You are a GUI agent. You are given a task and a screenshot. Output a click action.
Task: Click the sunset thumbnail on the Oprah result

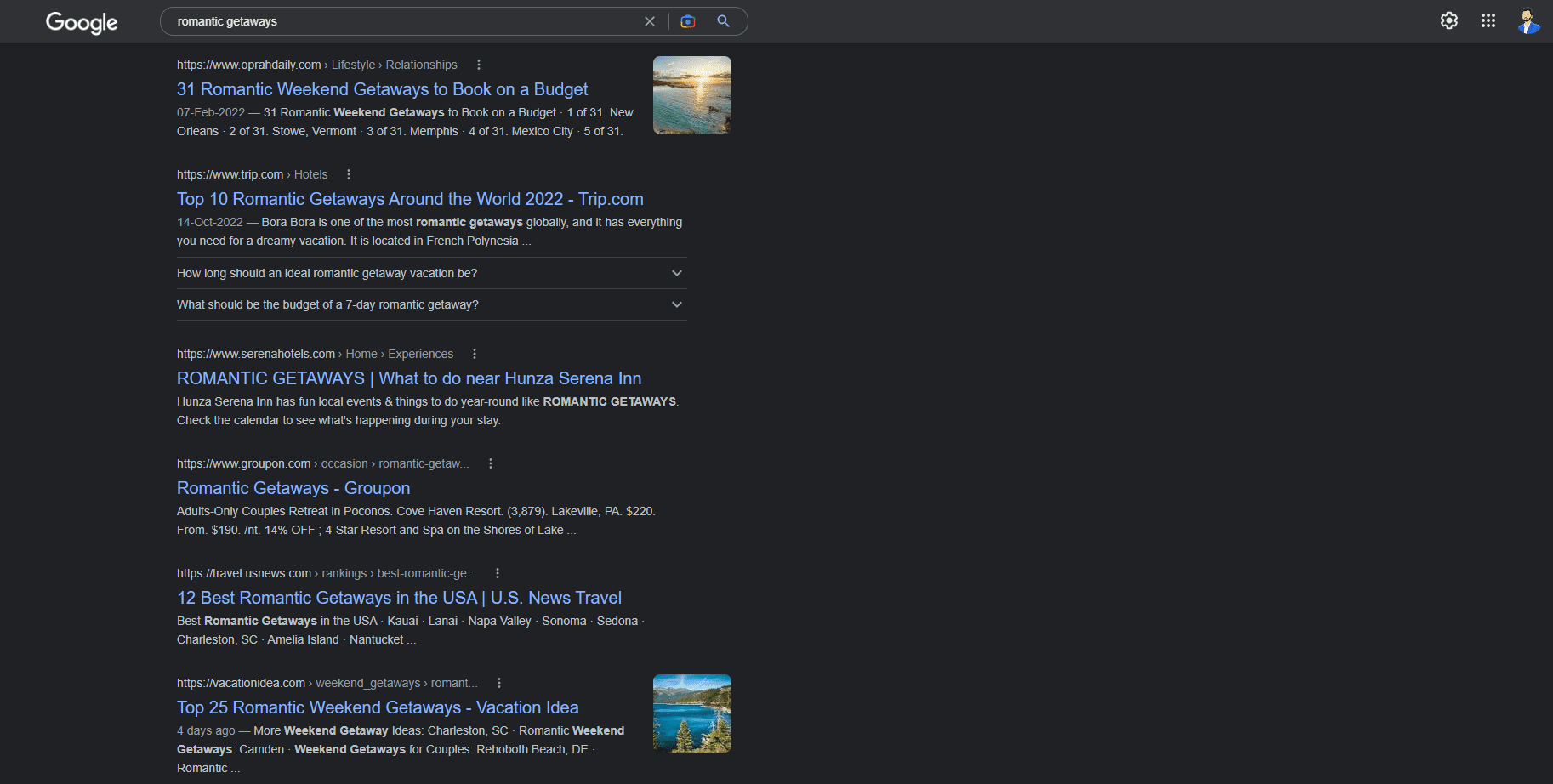[x=691, y=94]
